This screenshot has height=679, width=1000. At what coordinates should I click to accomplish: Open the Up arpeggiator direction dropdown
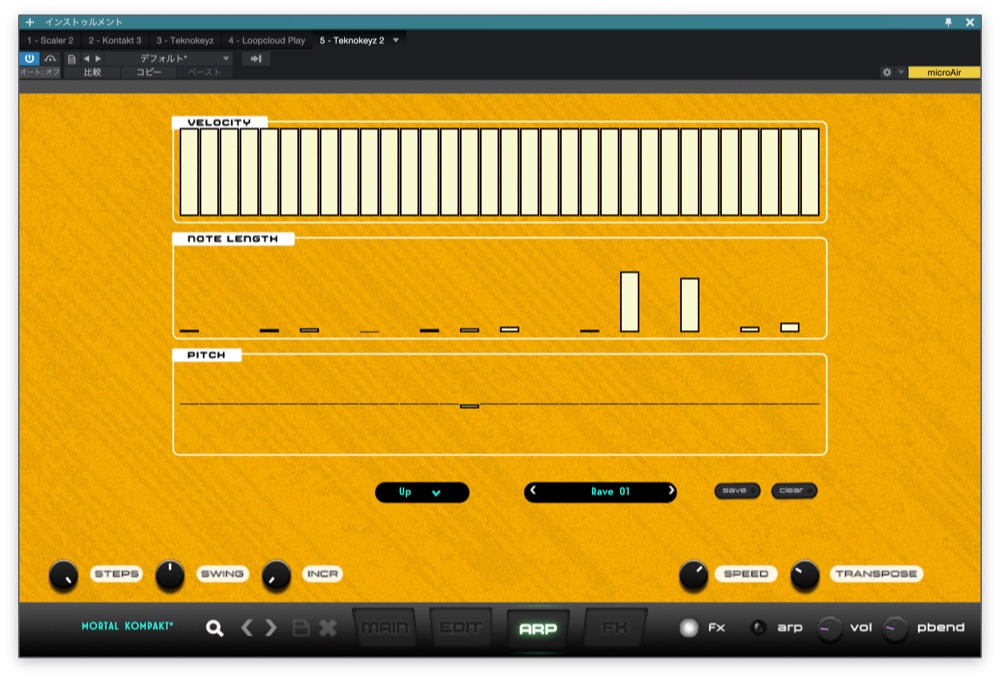(x=421, y=492)
